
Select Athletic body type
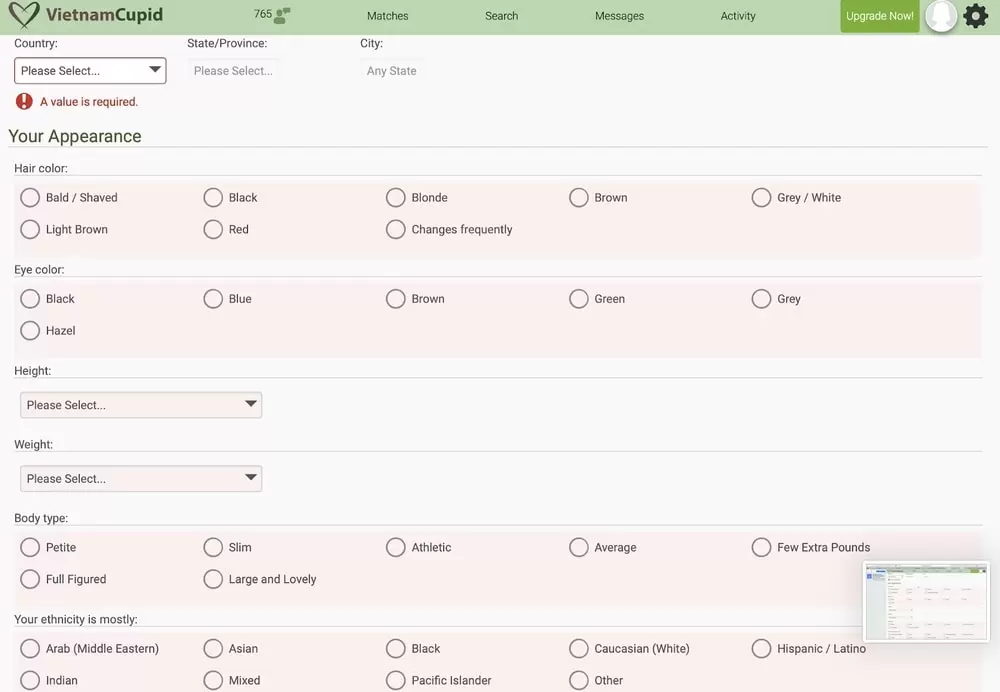396,548
